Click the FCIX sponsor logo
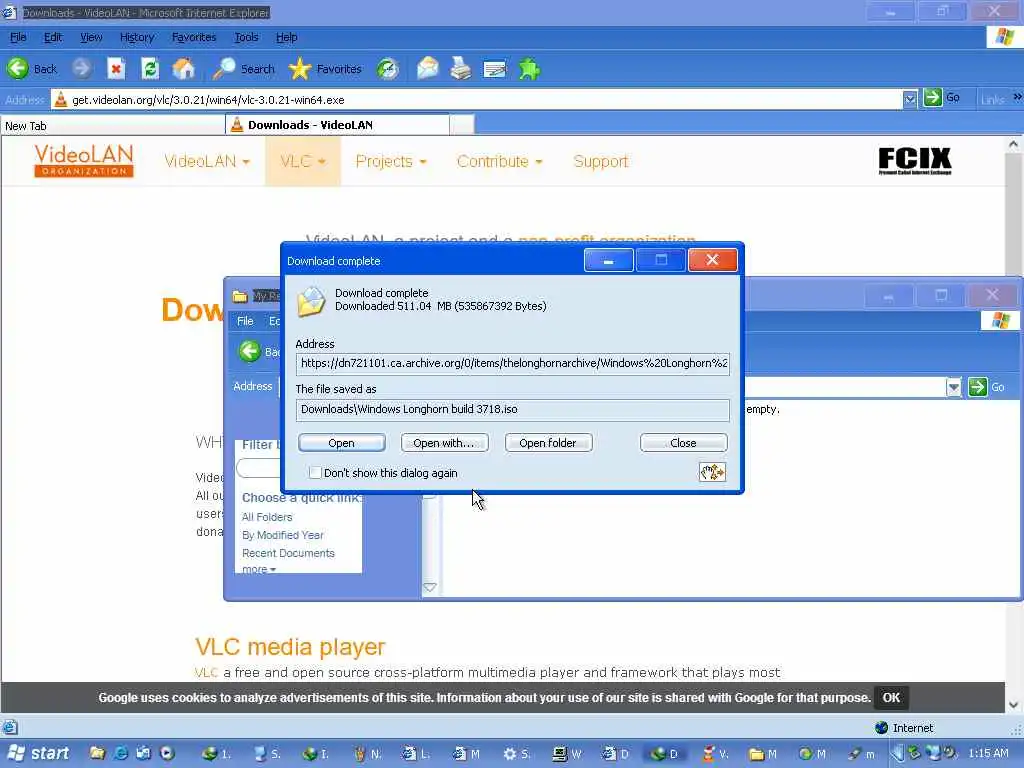 [914, 161]
